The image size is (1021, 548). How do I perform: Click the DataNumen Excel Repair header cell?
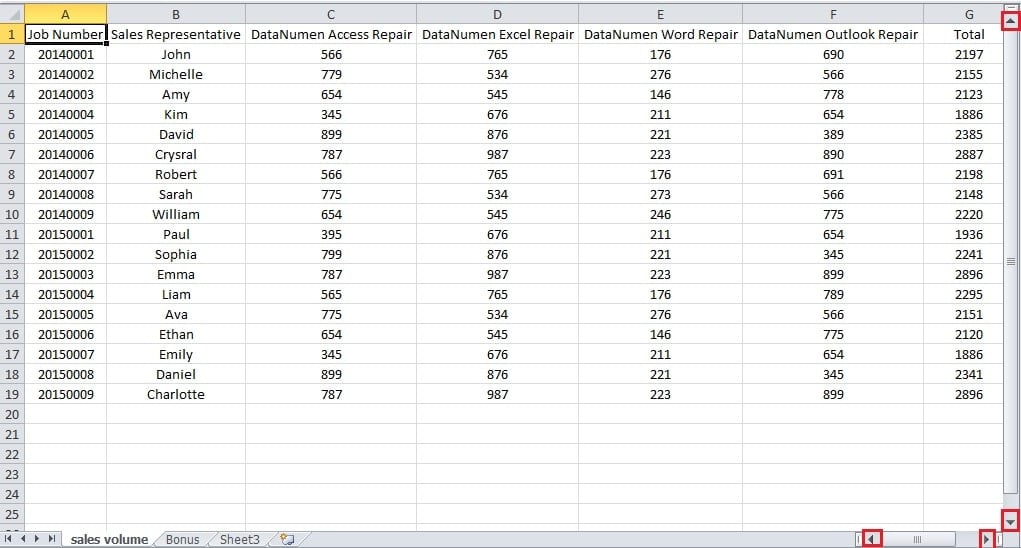pyautogui.click(x=497, y=34)
